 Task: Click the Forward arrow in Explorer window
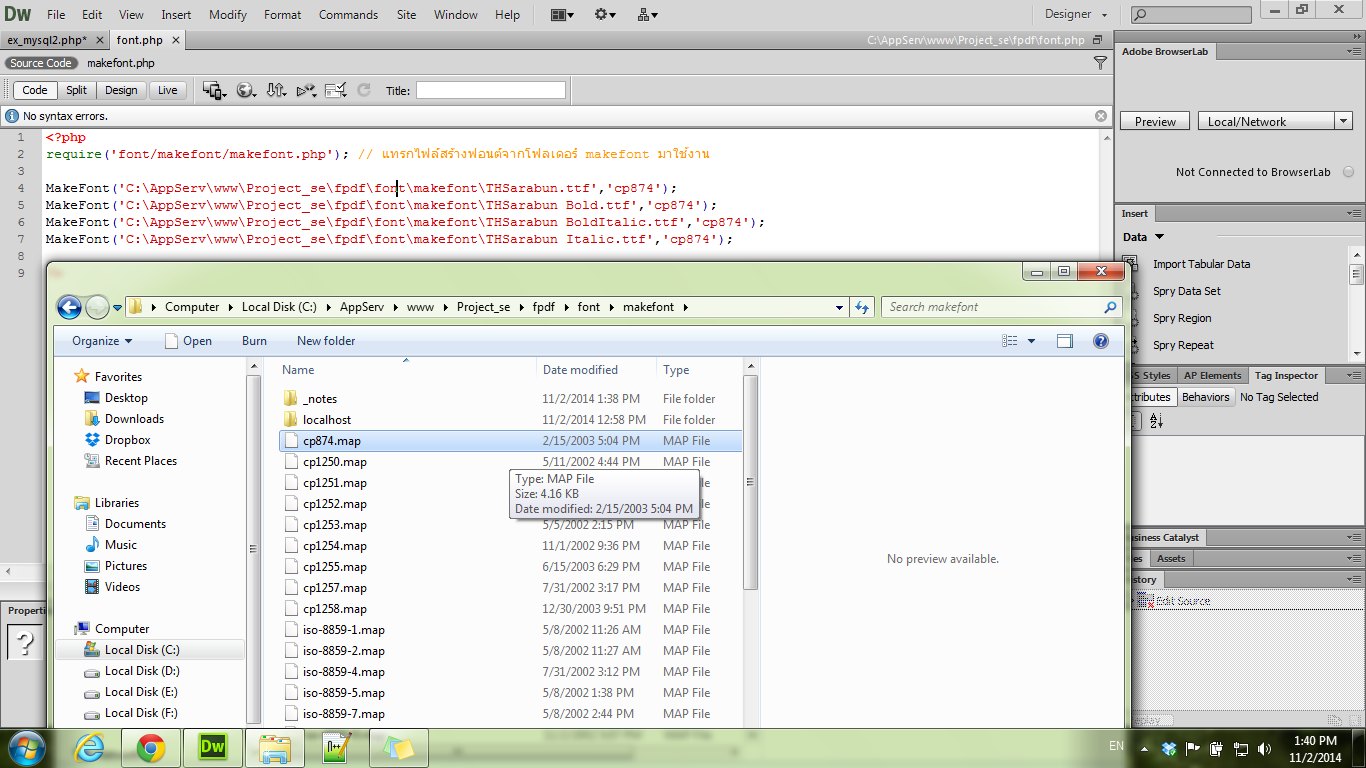97,307
